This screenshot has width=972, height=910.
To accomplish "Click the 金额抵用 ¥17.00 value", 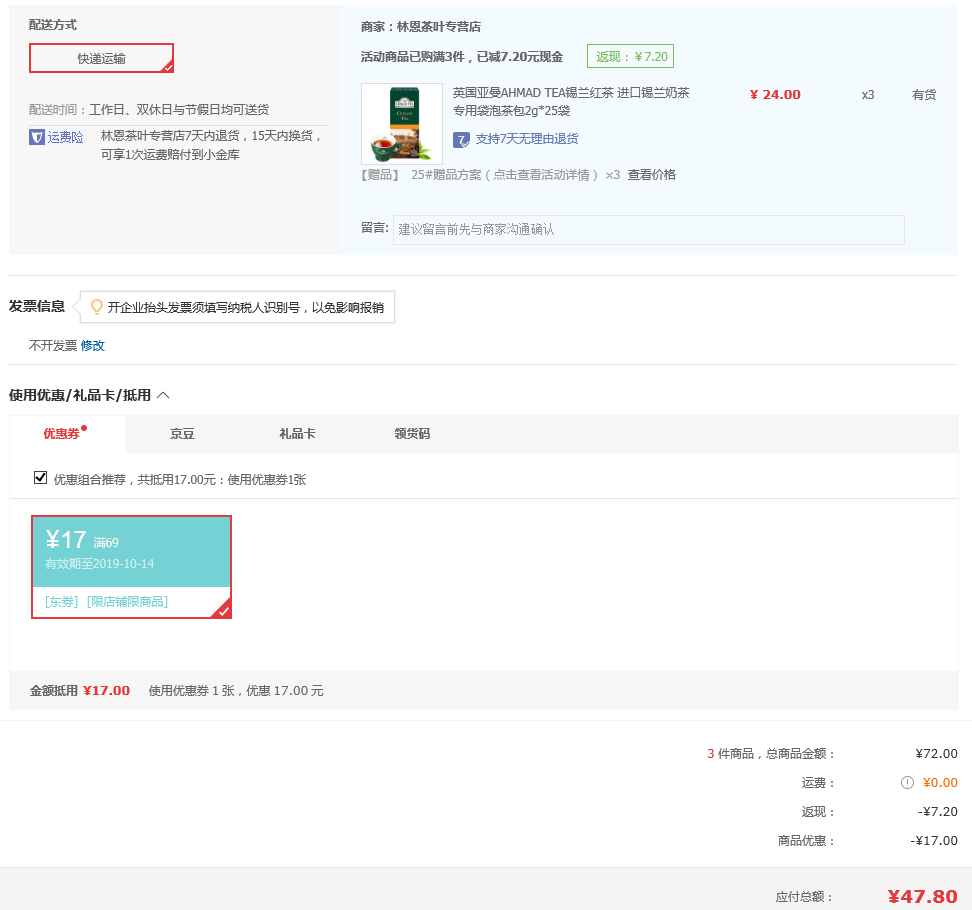I will 107,691.
